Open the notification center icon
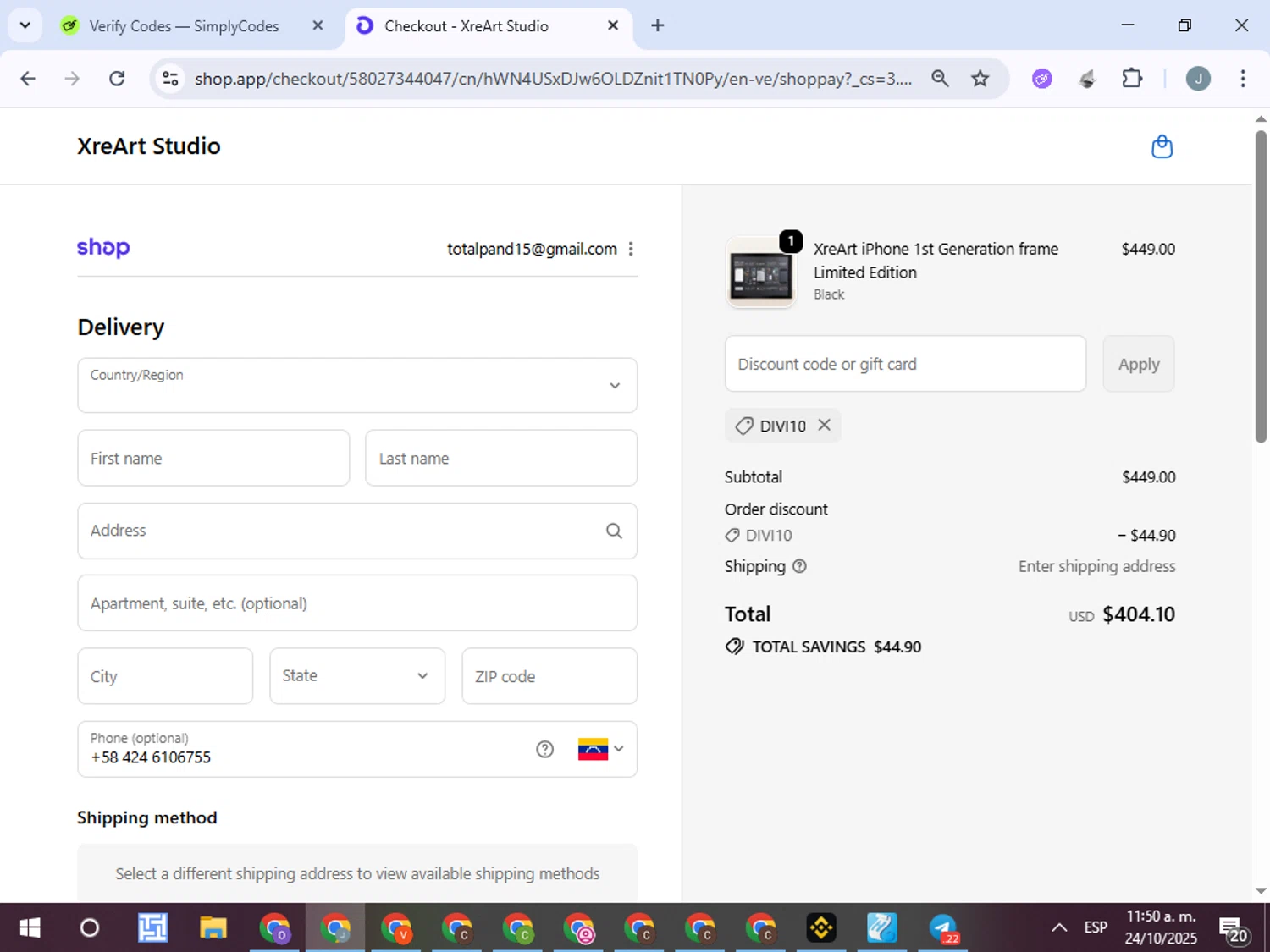Screen dimensions: 1270x952 coord(1234,928)
